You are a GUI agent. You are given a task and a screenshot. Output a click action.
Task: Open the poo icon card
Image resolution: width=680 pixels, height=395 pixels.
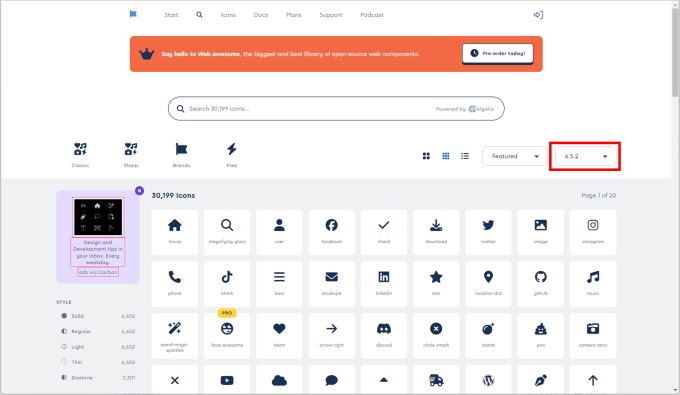(x=540, y=336)
